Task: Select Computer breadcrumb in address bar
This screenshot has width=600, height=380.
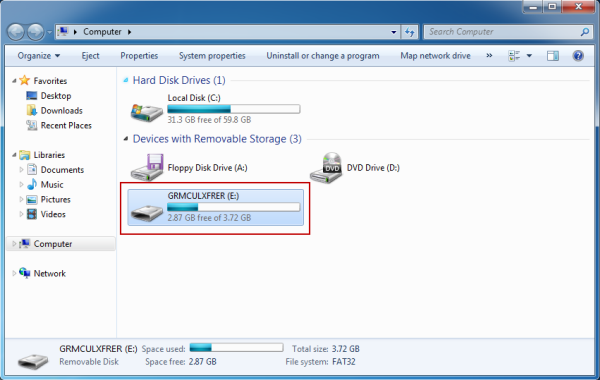Action: click(102, 32)
